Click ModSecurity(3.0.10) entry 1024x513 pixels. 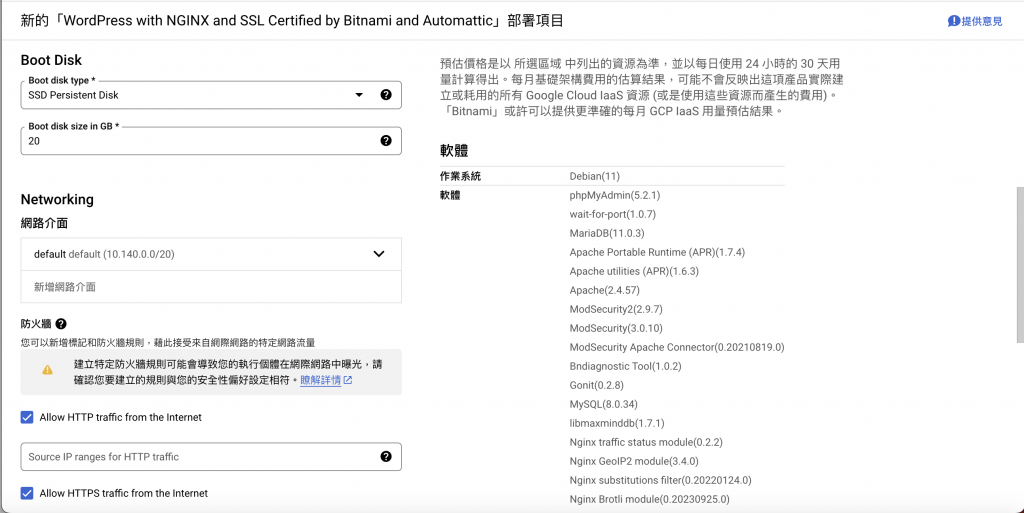616,328
